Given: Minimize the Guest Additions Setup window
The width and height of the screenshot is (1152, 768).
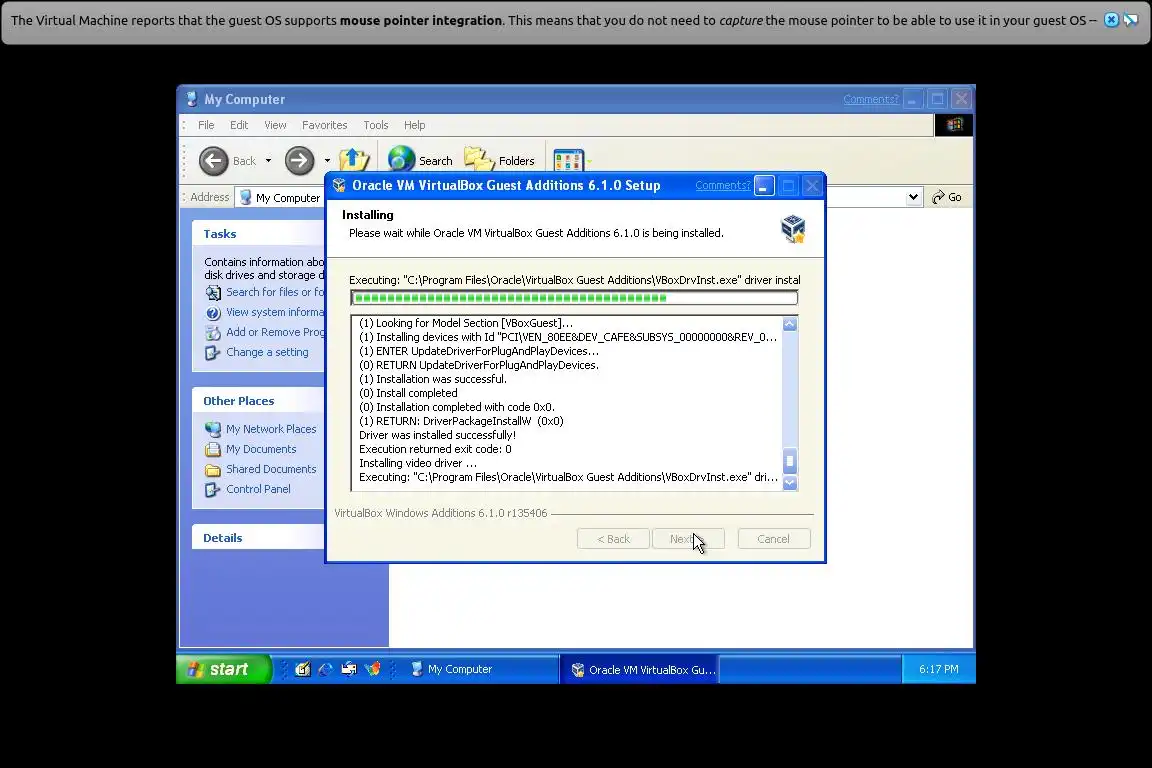Looking at the screenshot, I should [764, 186].
